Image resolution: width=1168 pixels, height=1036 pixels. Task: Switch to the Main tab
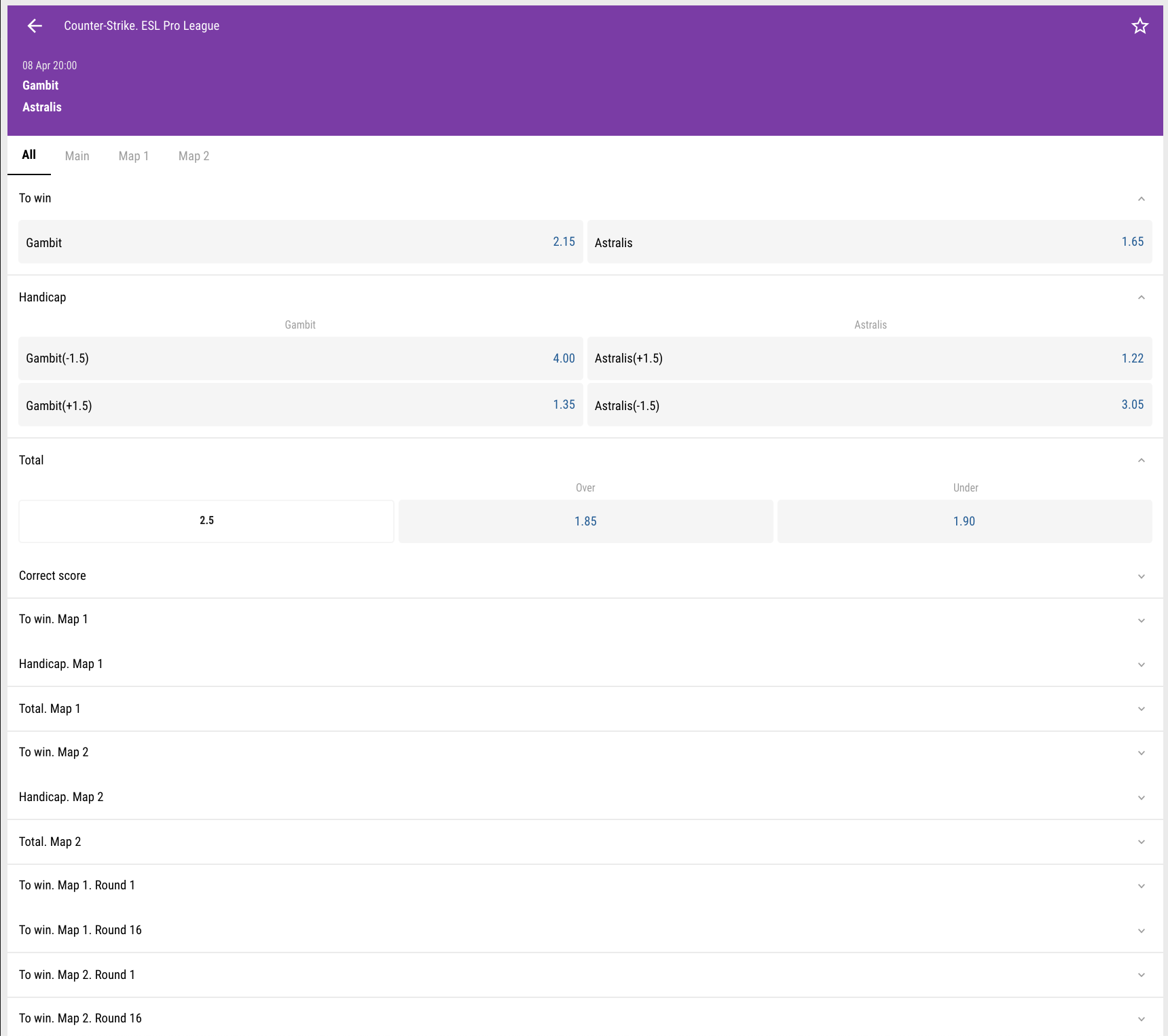pyautogui.click(x=77, y=156)
